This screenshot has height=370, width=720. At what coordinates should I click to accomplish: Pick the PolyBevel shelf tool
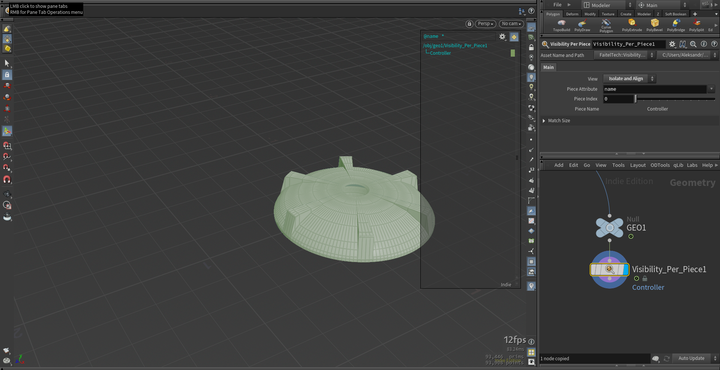[654, 25]
